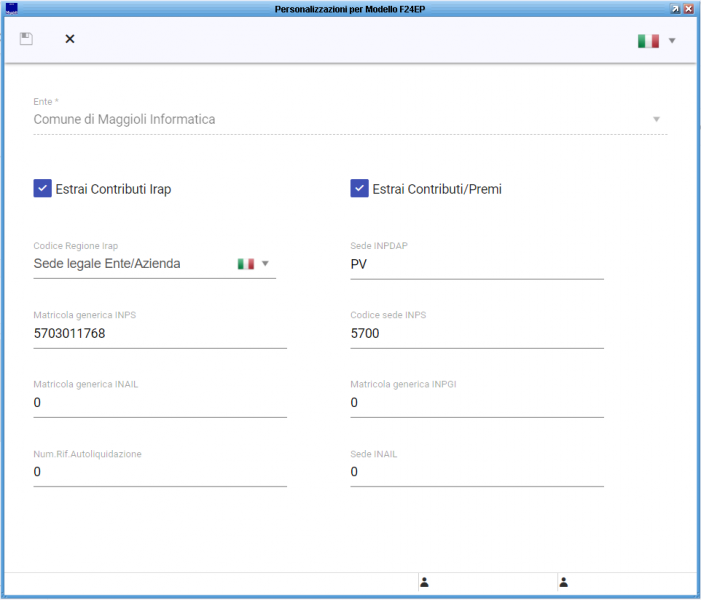Close the Personalizzazioni window
Image resolution: width=701 pixels, height=600 pixels.
tap(688, 9)
